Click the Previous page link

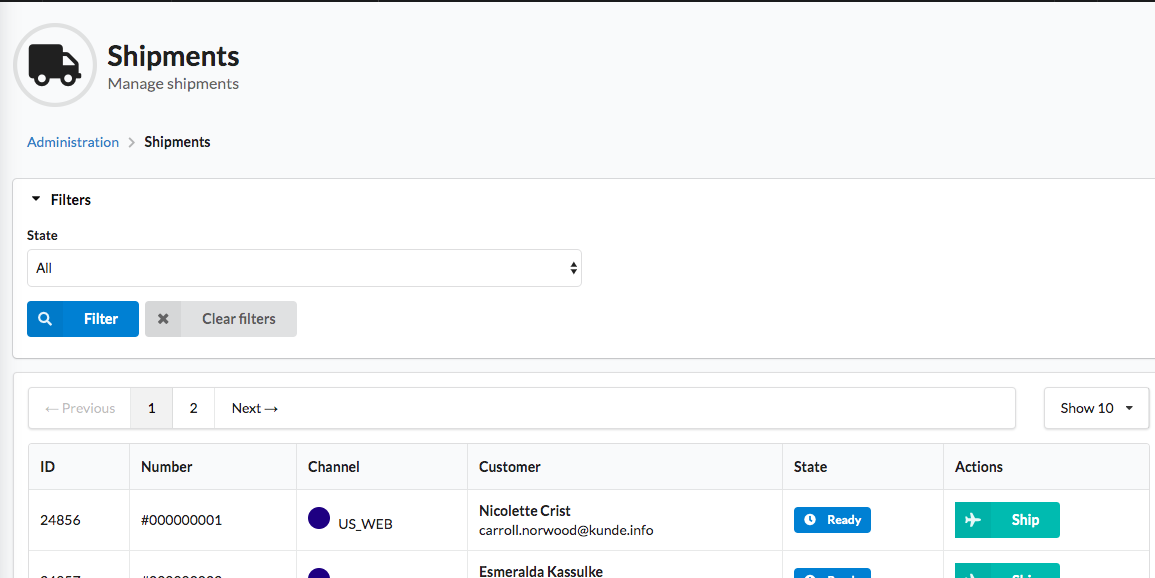click(80, 408)
